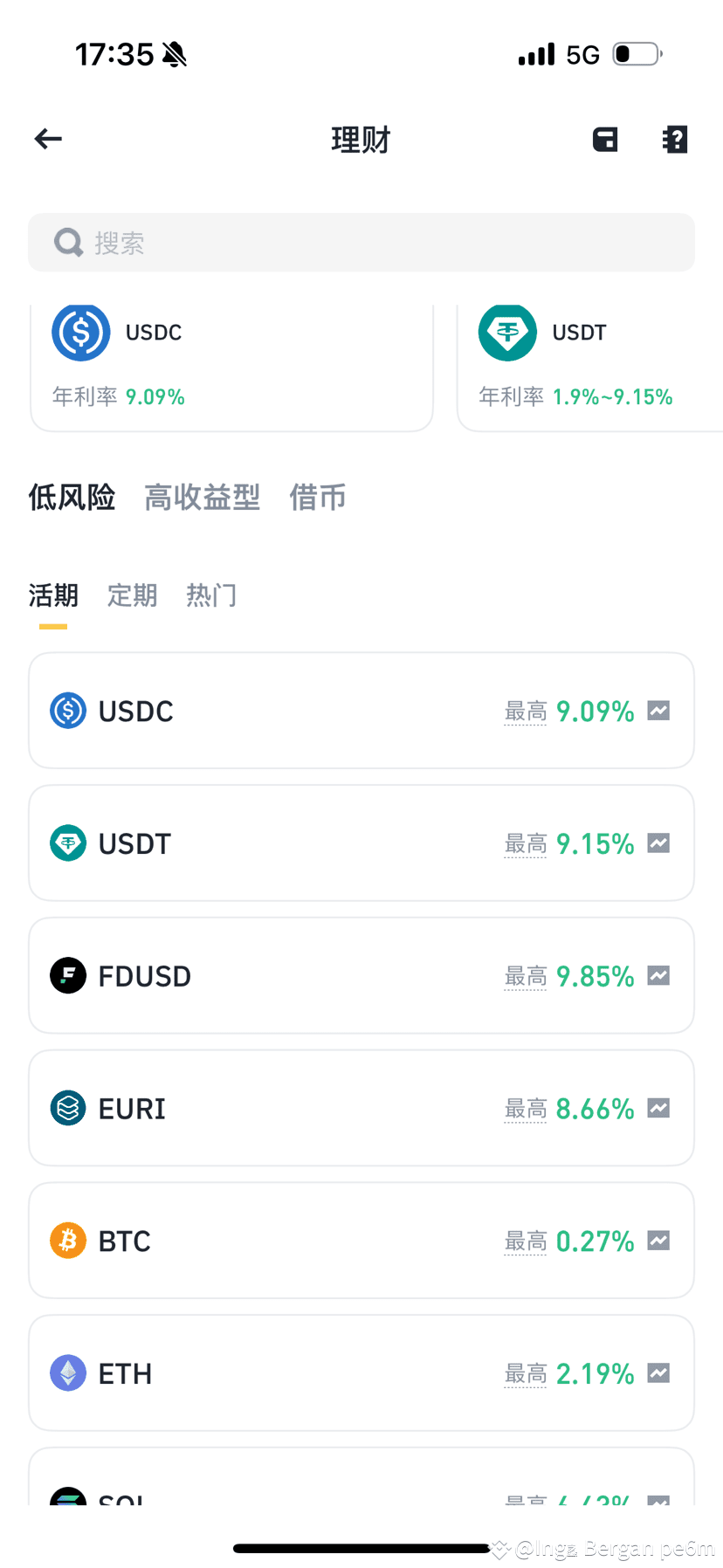Select the 热门 sub-tab
The height and width of the screenshot is (1568, 723).
tap(211, 595)
